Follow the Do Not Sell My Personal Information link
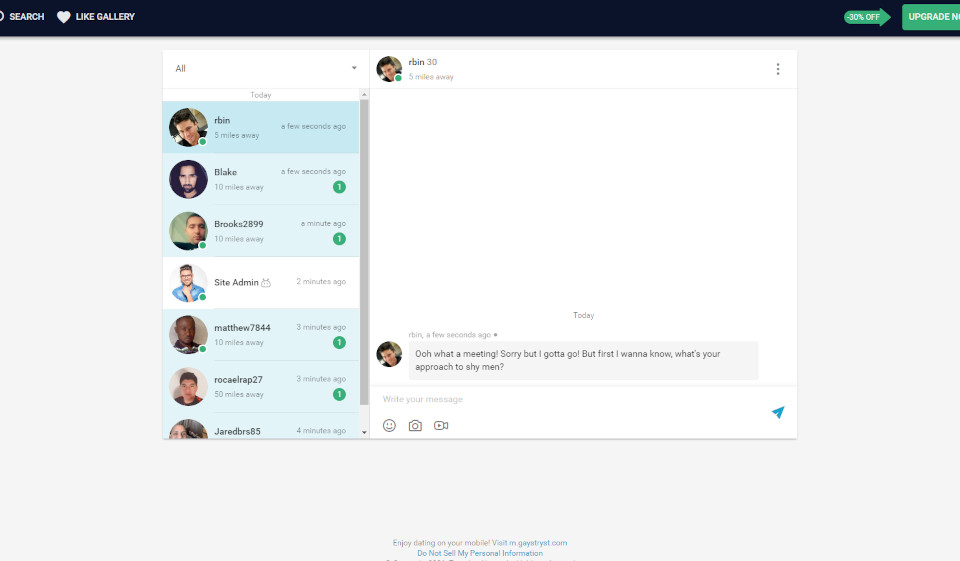 click(x=480, y=553)
